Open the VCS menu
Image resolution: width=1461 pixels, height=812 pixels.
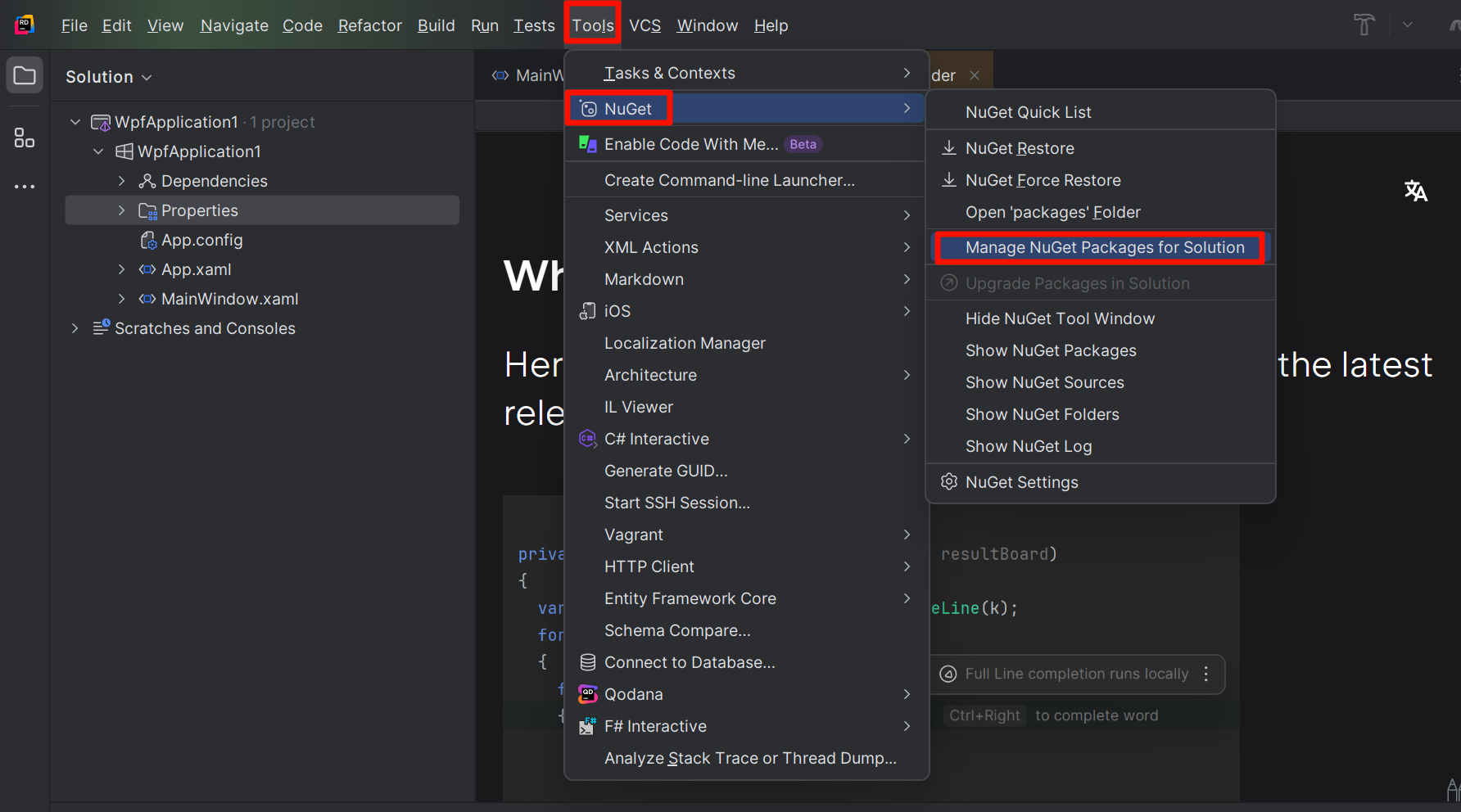point(645,25)
